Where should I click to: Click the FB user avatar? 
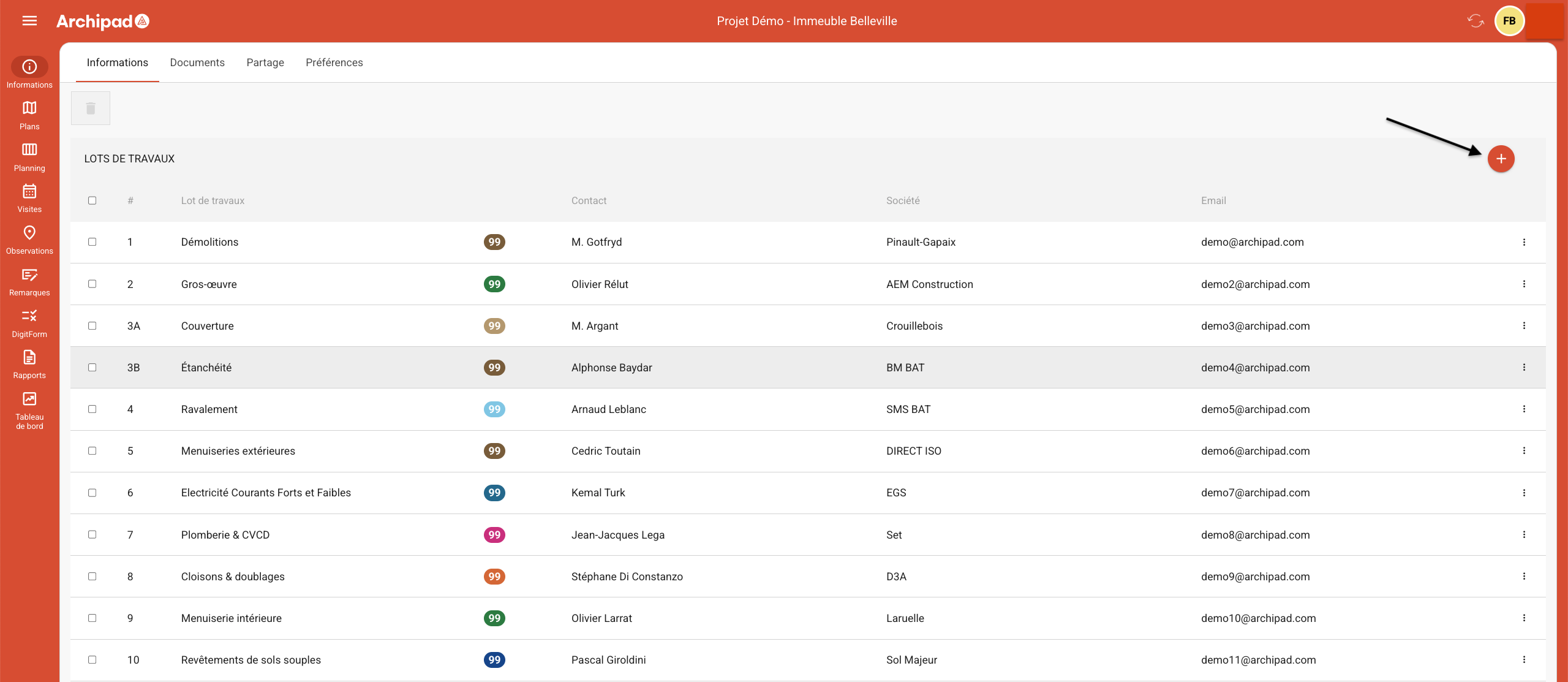1509,21
